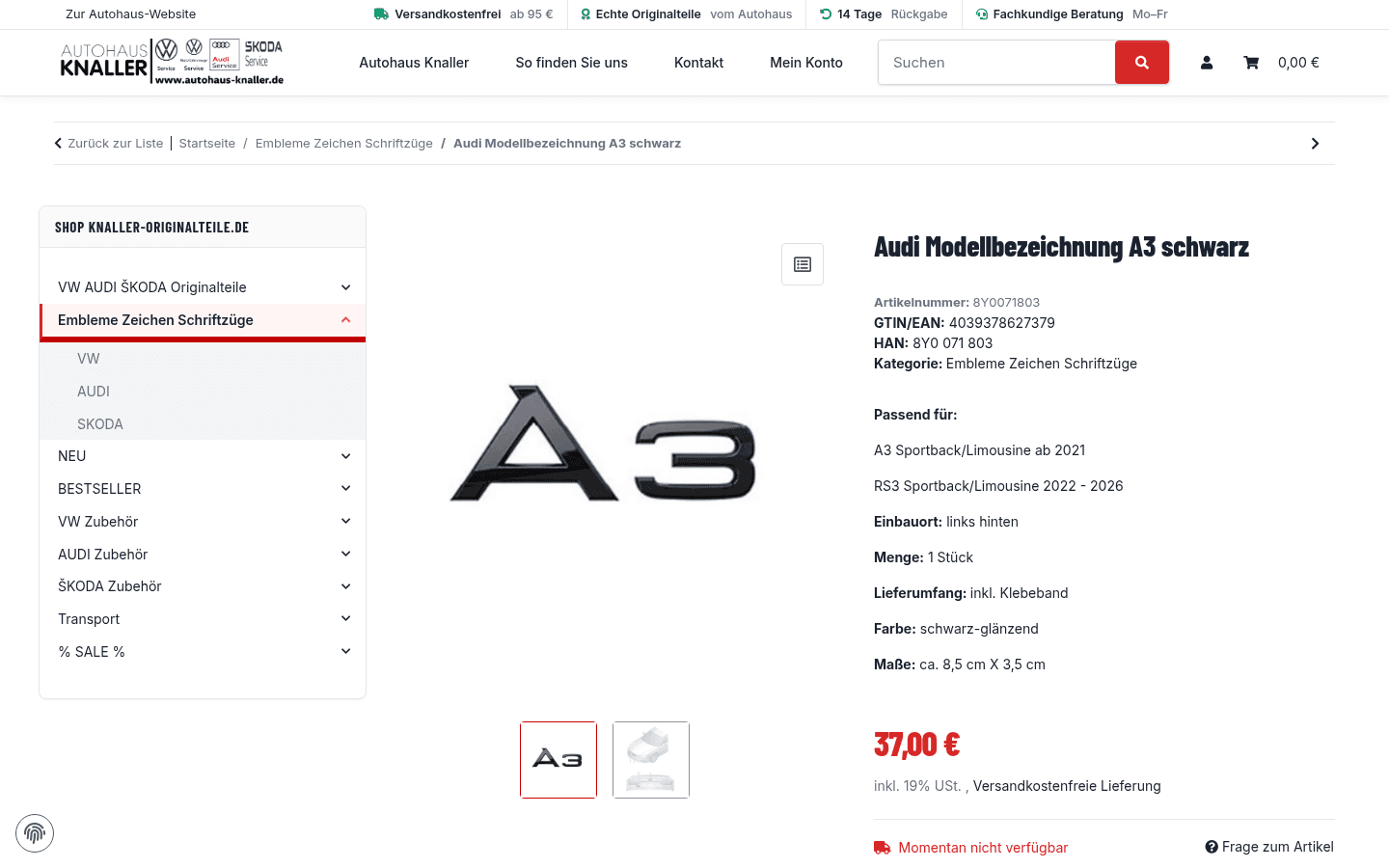Expand the AUDI Zubehör category
The image size is (1389, 868).
[x=345, y=555]
